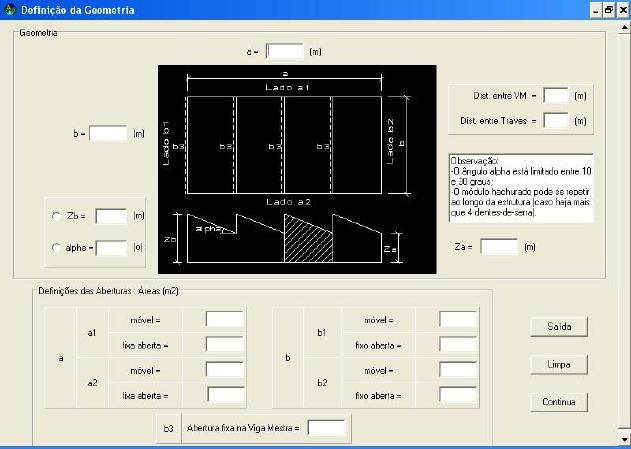Restore down the window
Image resolution: width=631 pixels, height=449 pixels.
tap(609, 10)
